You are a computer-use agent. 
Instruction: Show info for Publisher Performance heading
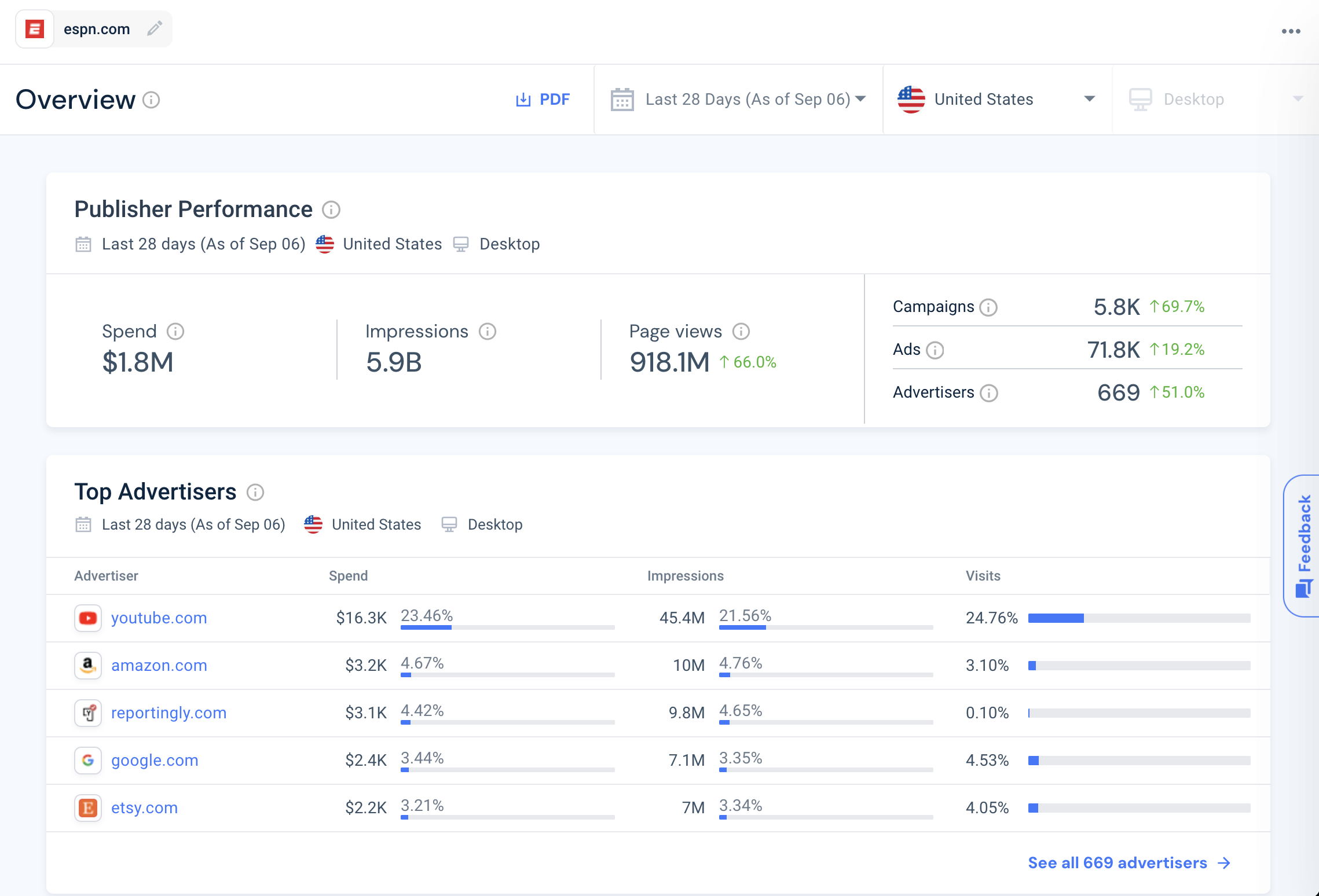331,210
